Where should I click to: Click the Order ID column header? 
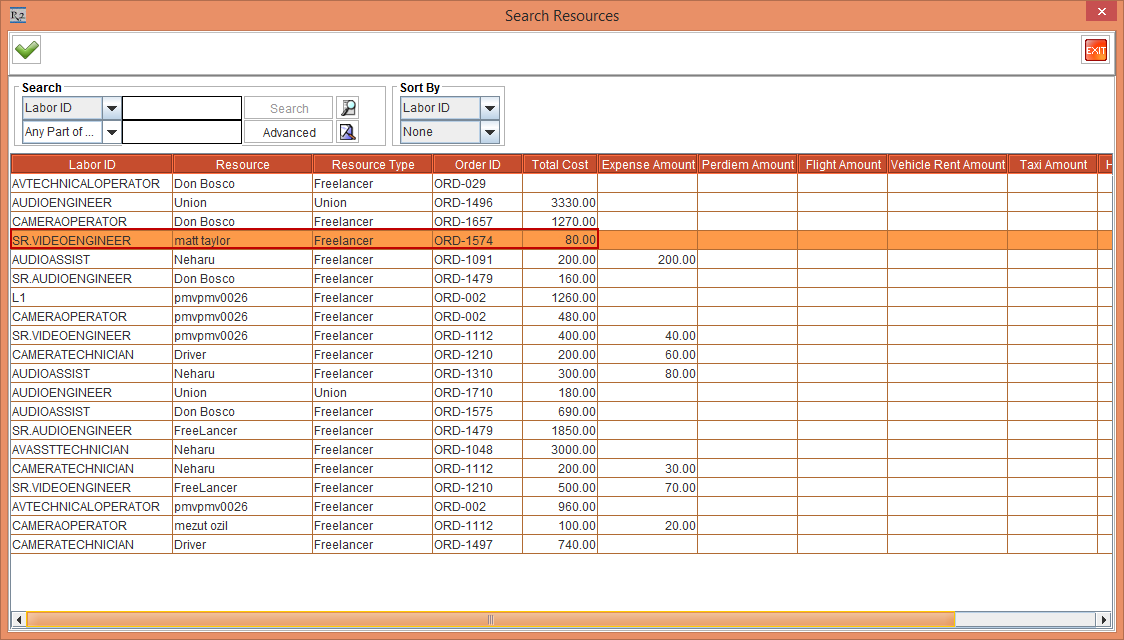[477, 164]
